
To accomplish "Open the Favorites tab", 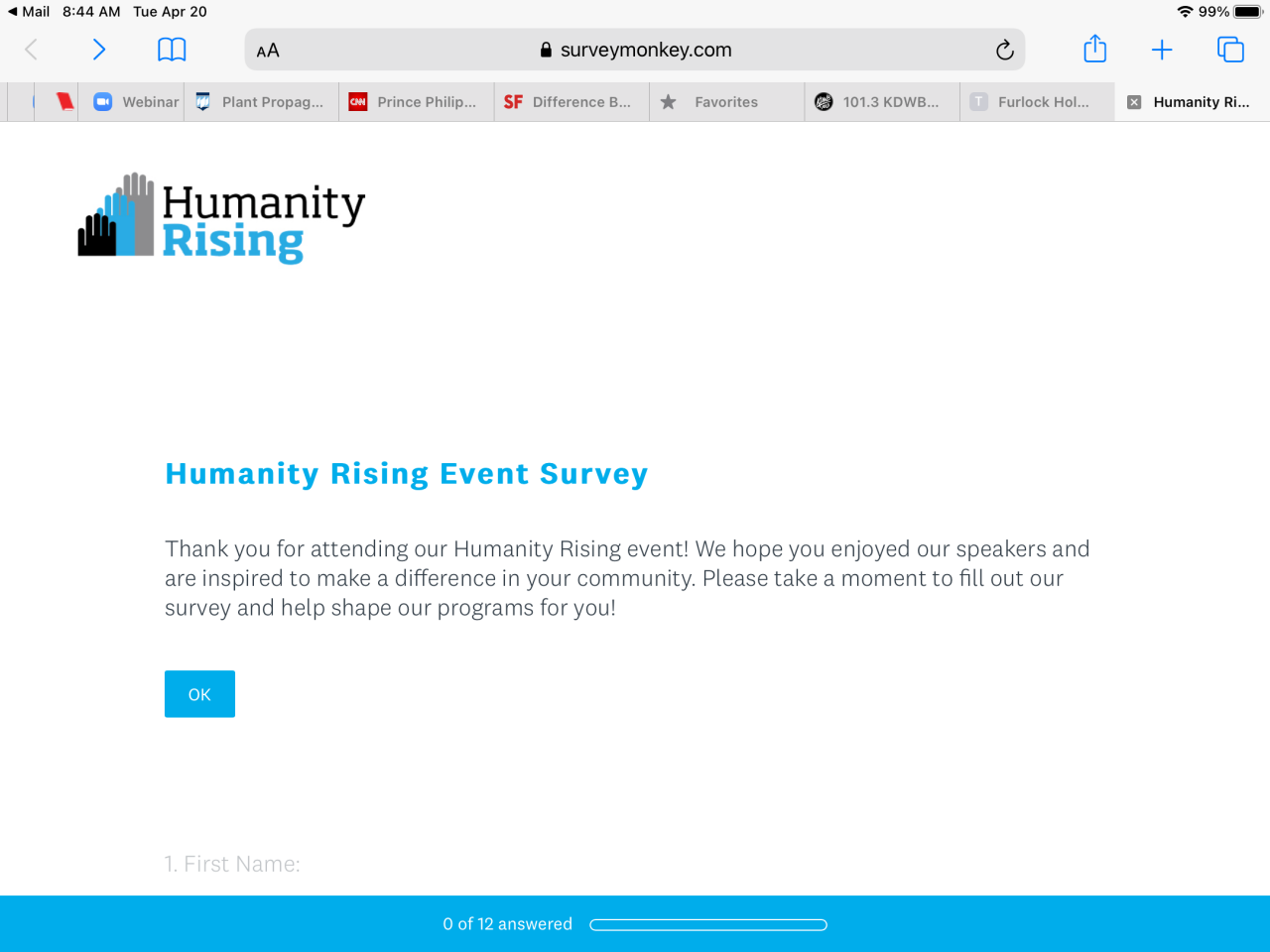I will click(724, 102).
